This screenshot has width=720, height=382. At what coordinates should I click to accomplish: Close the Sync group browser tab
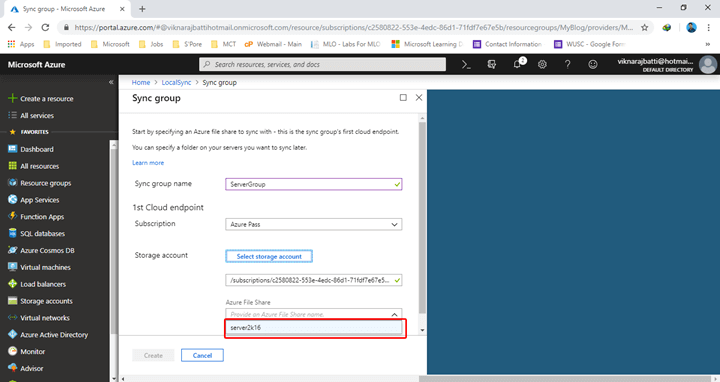click(x=122, y=9)
